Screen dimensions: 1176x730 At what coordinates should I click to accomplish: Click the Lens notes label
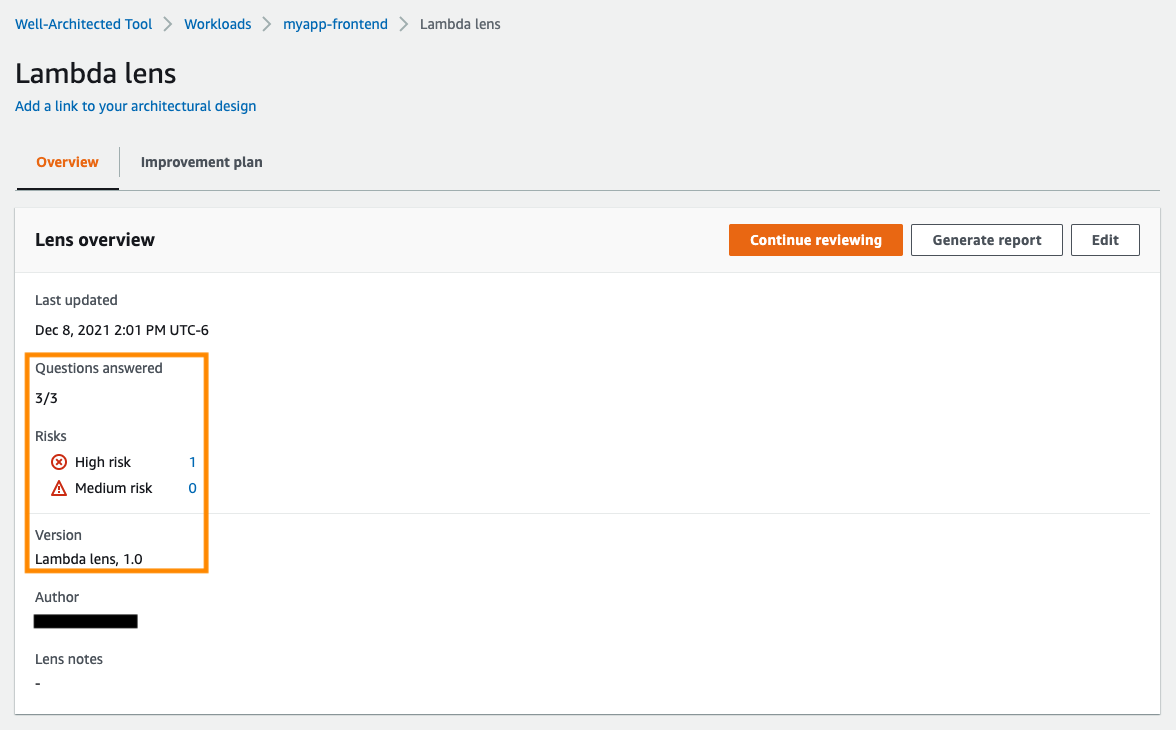(69, 659)
